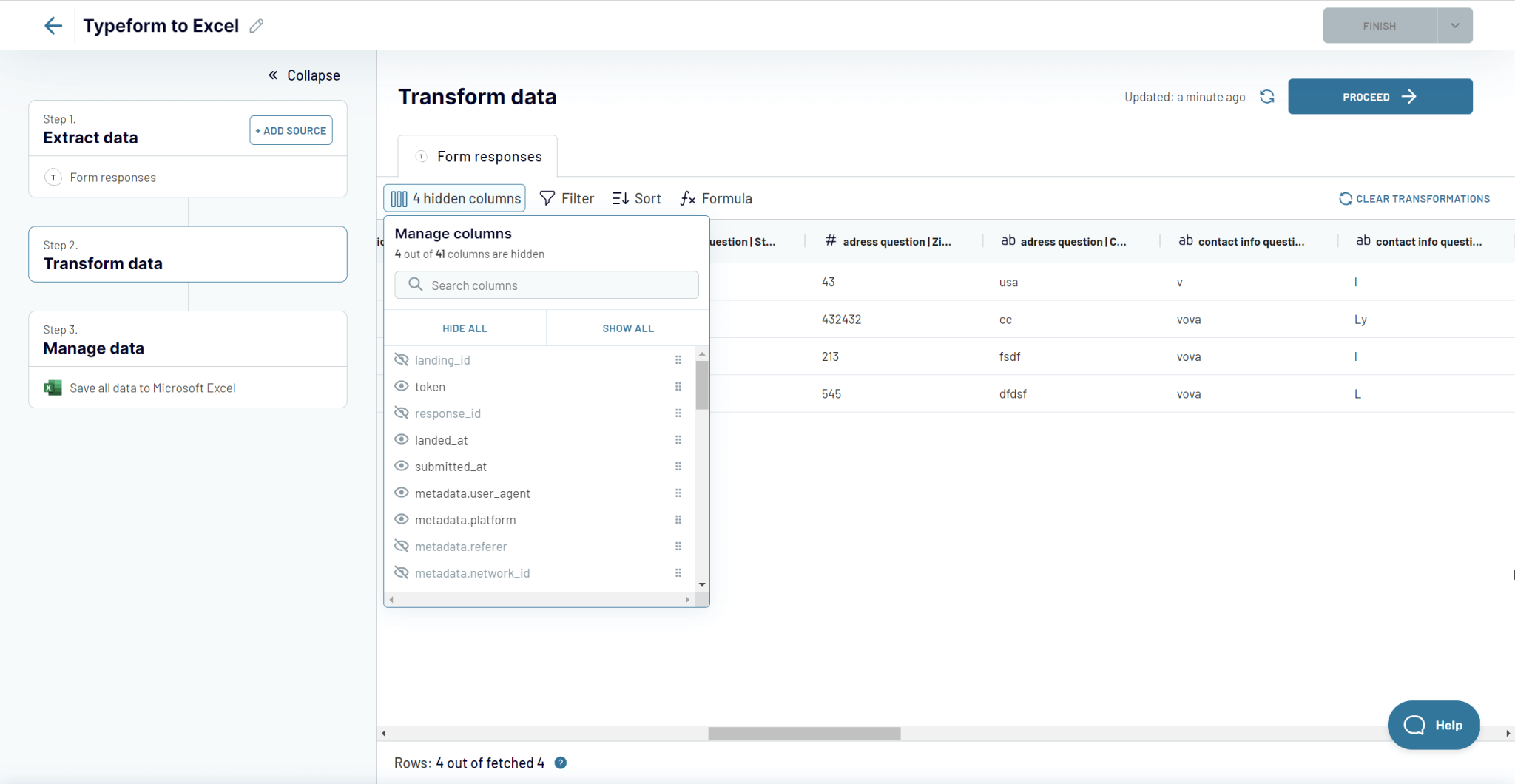Click the Proceed button
The width and height of the screenshot is (1515, 784).
click(1379, 96)
